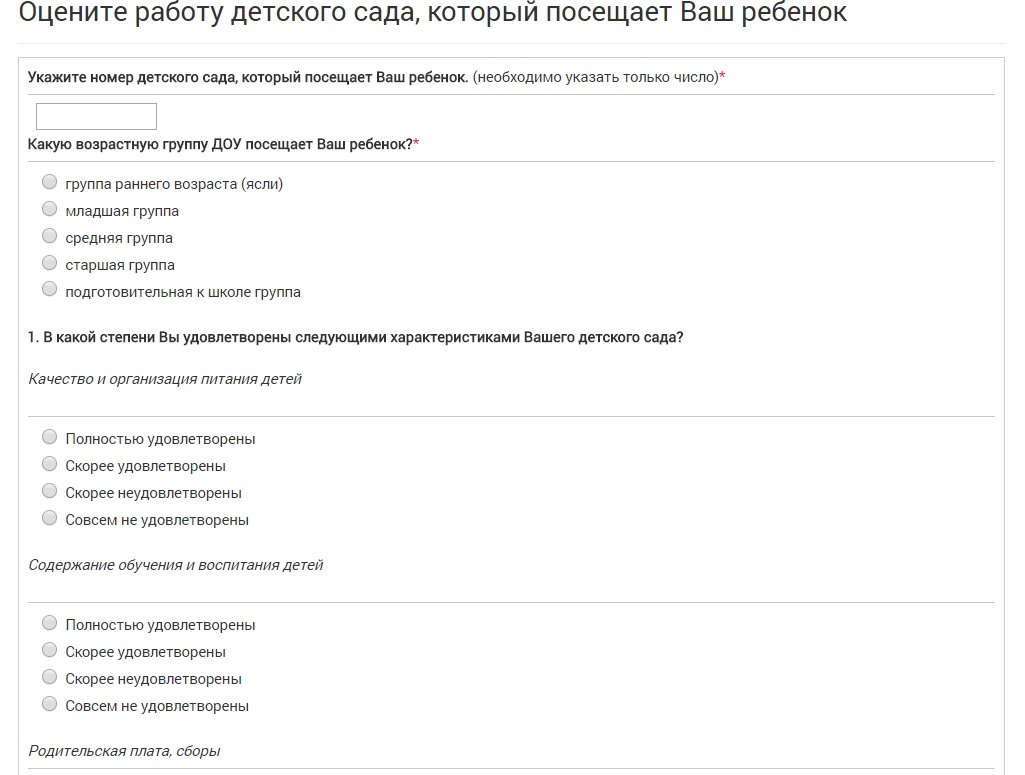Choose the 'младшая группа' radio button
The width and height of the screenshot is (1025, 775).
pos(50,208)
